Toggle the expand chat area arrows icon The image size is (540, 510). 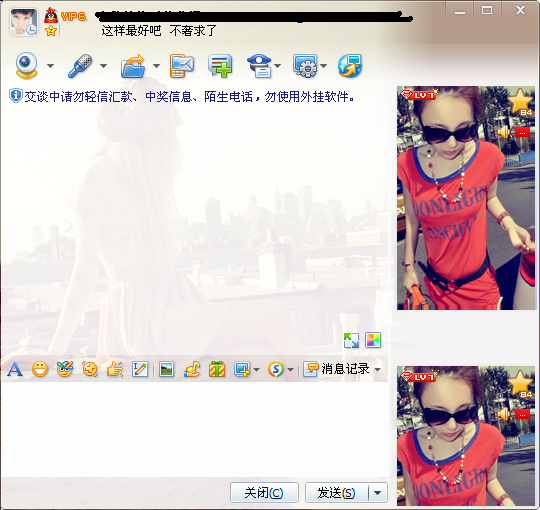pos(351,340)
